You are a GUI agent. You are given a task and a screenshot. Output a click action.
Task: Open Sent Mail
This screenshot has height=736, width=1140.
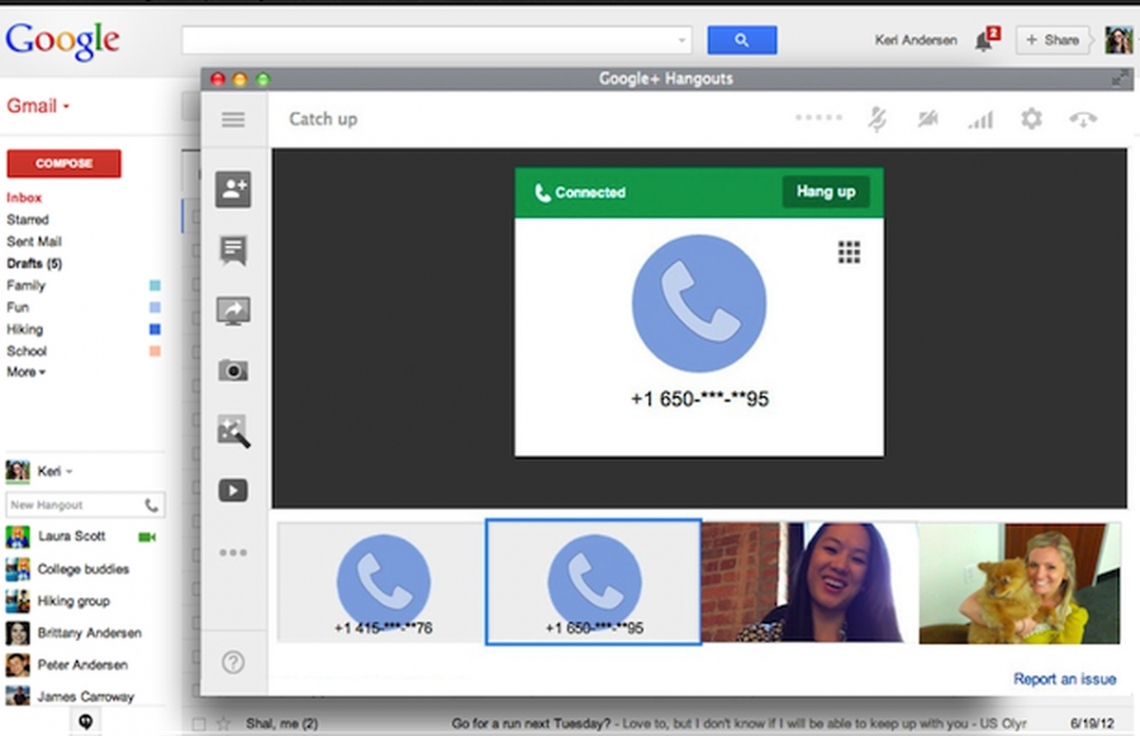34,241
